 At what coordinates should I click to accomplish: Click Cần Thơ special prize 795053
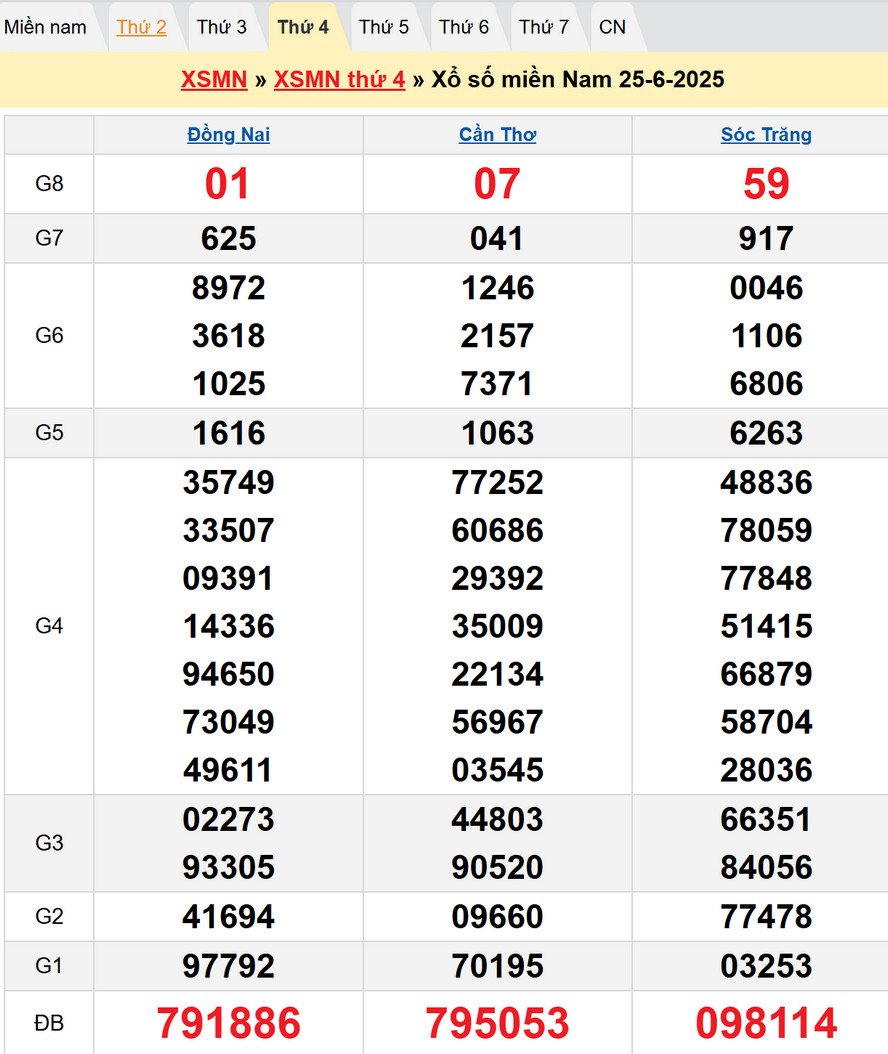tap(497, 1023)
